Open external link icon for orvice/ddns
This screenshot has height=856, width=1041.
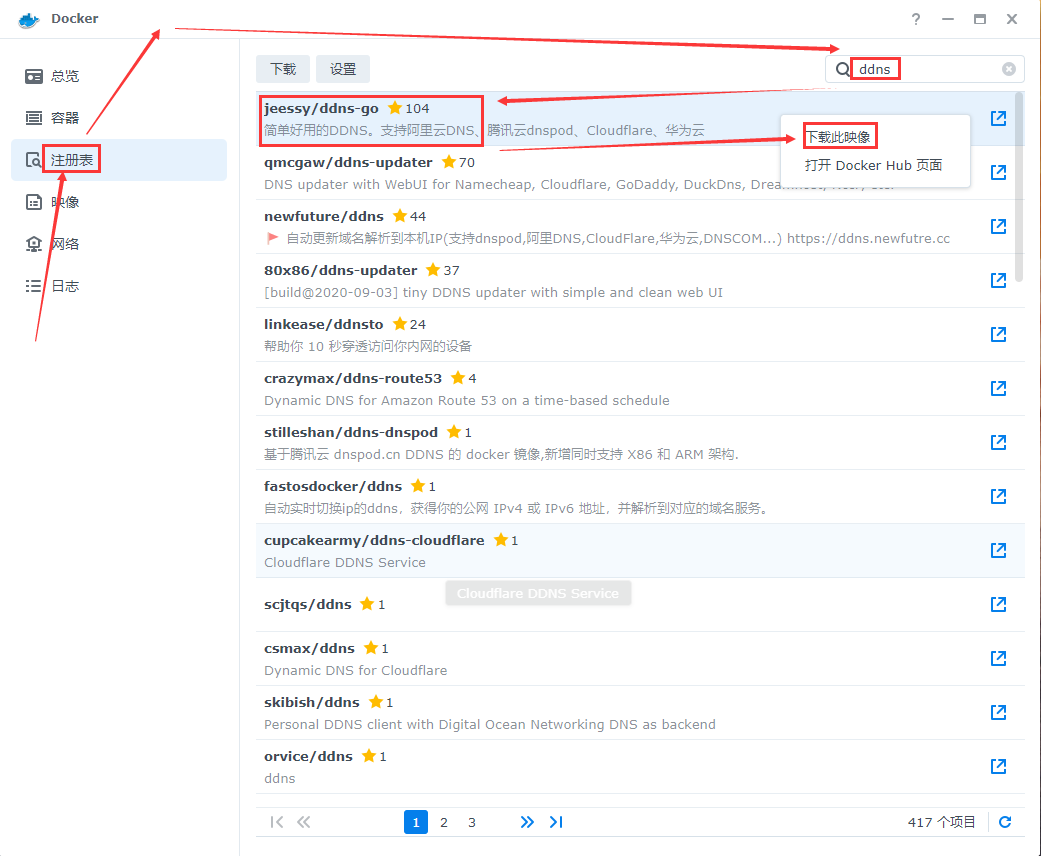point(998,766)
